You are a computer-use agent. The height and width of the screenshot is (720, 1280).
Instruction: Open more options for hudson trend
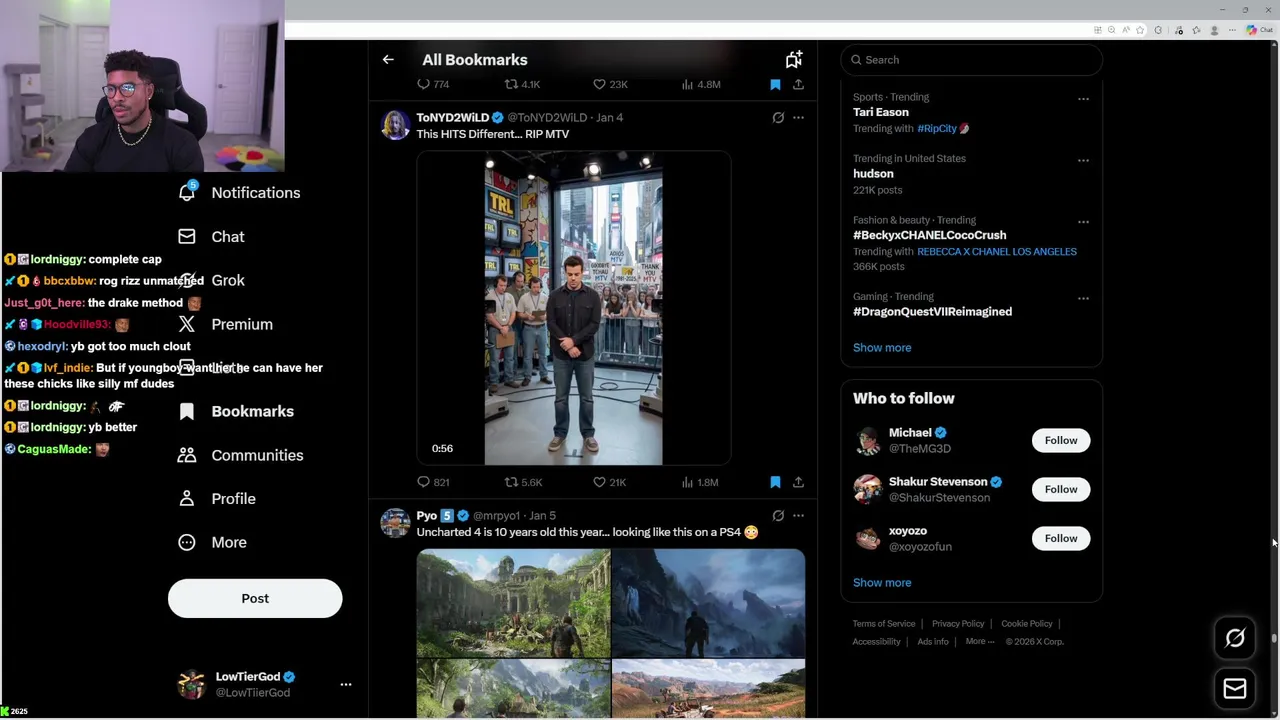(x=1083, y=160)
